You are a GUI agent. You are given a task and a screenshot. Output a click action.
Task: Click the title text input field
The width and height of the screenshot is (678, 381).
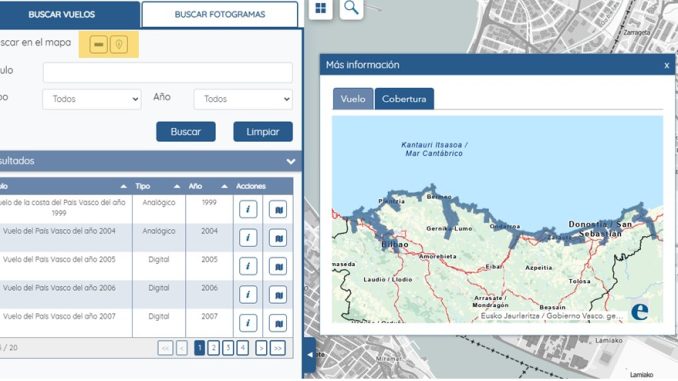(168, 72)
